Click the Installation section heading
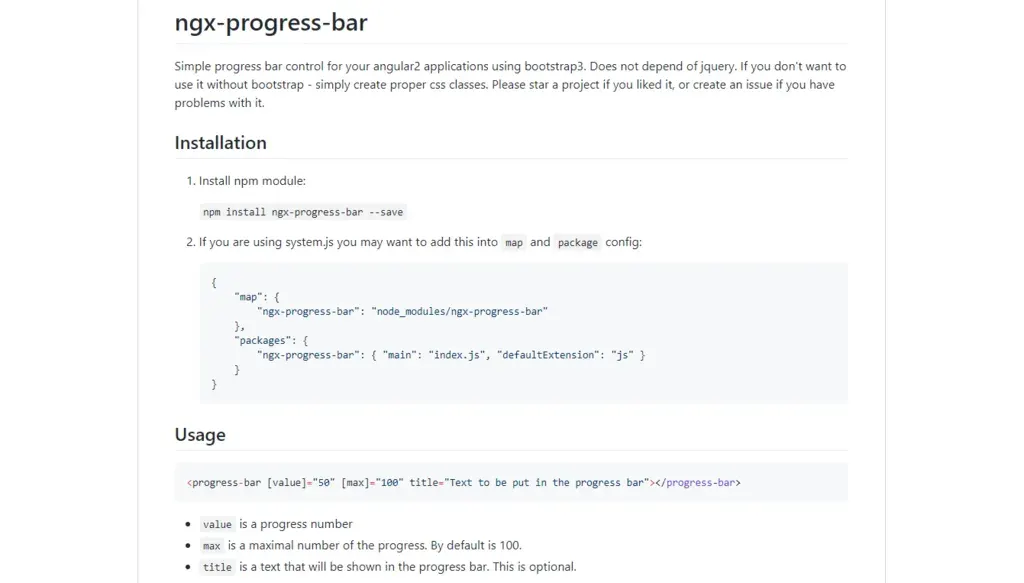The width and height of the screenshot is (1024, 583). (x=220, y=142)
